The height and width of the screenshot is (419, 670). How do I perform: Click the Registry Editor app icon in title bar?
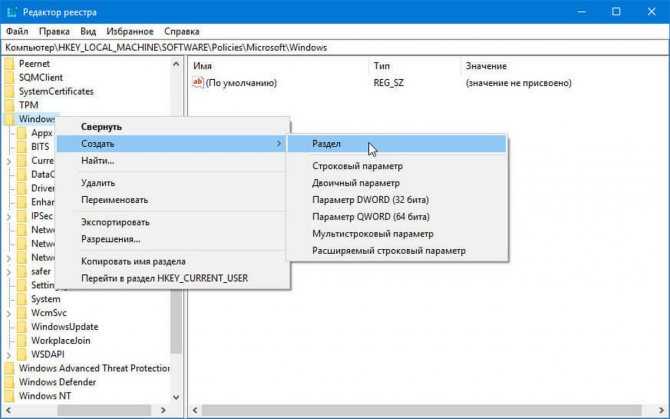(x=12, y=12)
